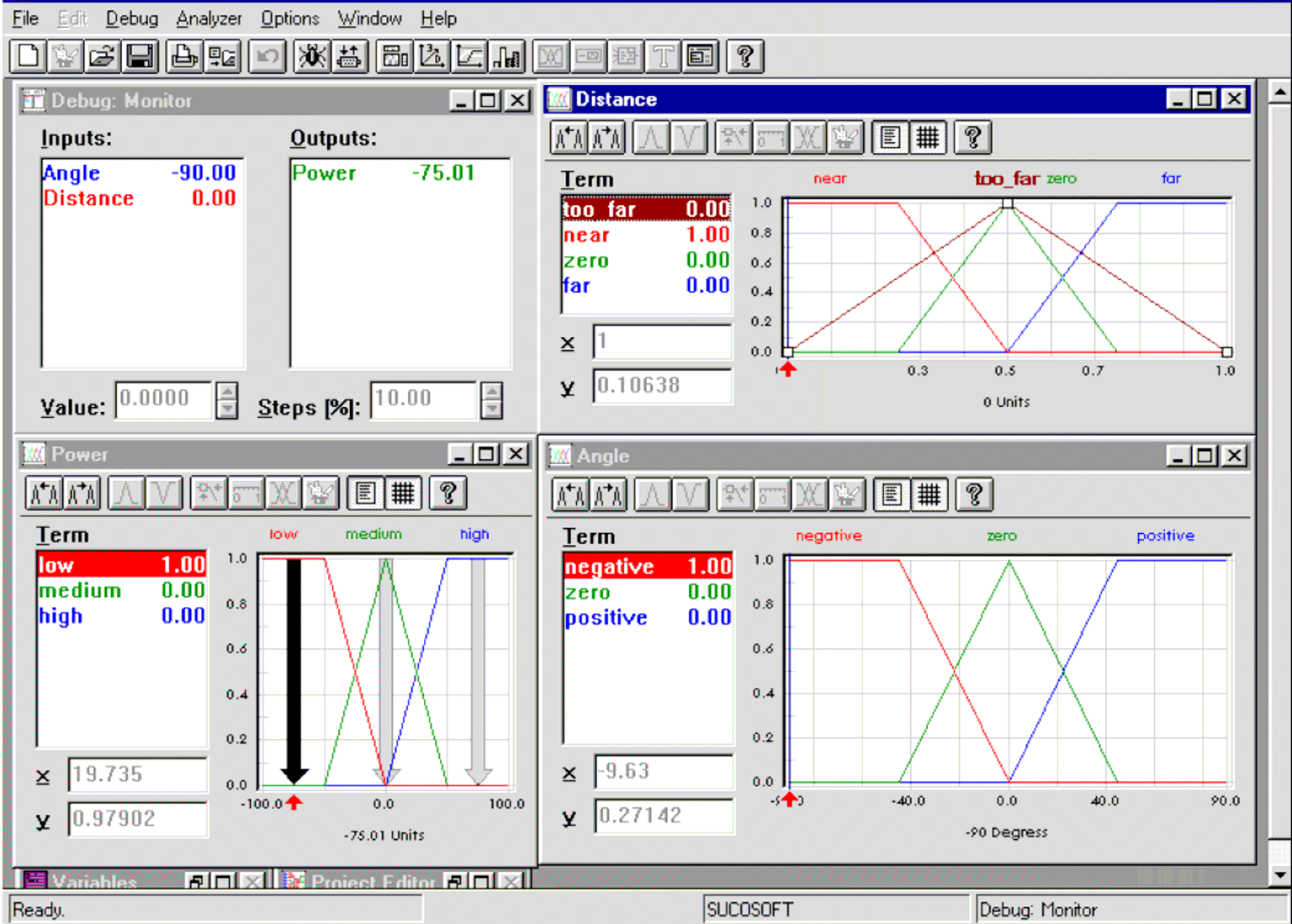Click the Steps [%] input field
1292x924 pixels.
(x=423, y=399)
